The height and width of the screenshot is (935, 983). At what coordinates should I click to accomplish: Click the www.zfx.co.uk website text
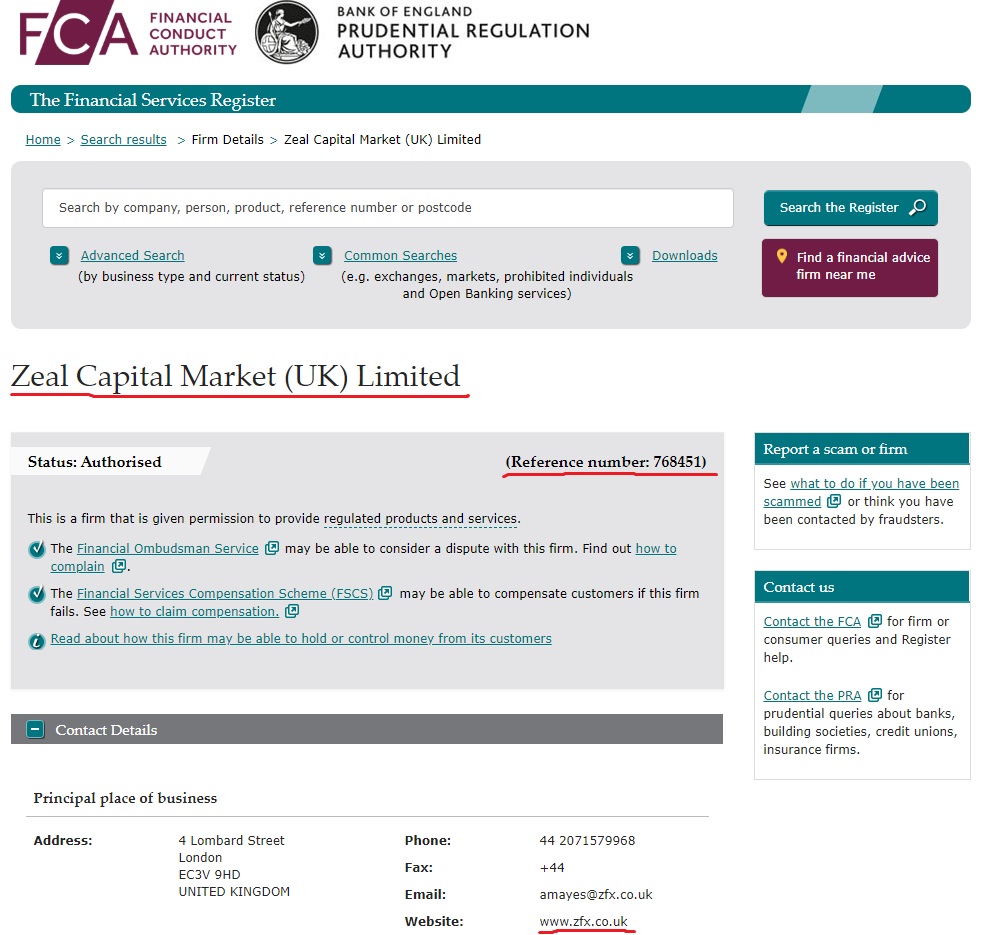[583, 921]
